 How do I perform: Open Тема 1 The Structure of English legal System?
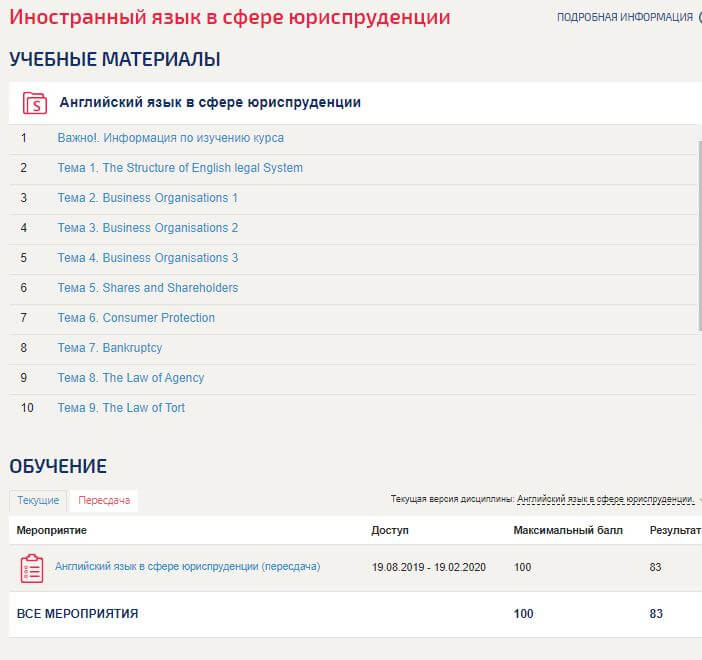pyautogui.click(x=180, y=168)
